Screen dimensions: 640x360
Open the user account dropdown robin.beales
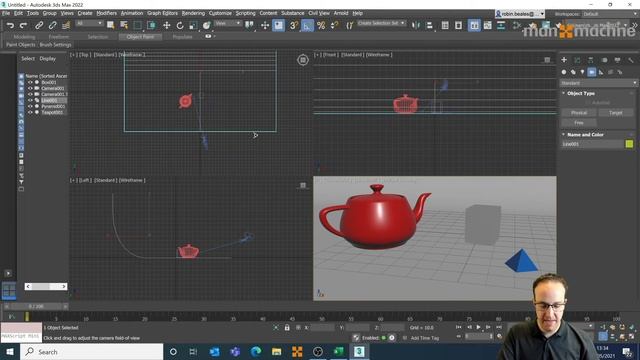point(520,14)
